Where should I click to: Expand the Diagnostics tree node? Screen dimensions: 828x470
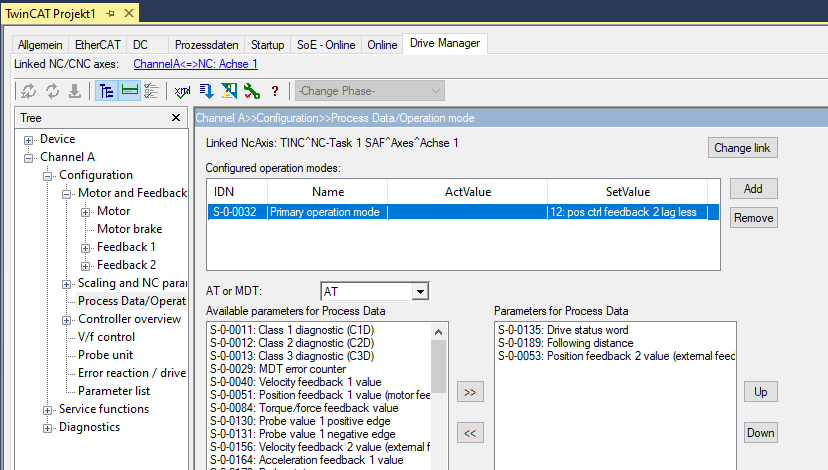coord(48,428)
